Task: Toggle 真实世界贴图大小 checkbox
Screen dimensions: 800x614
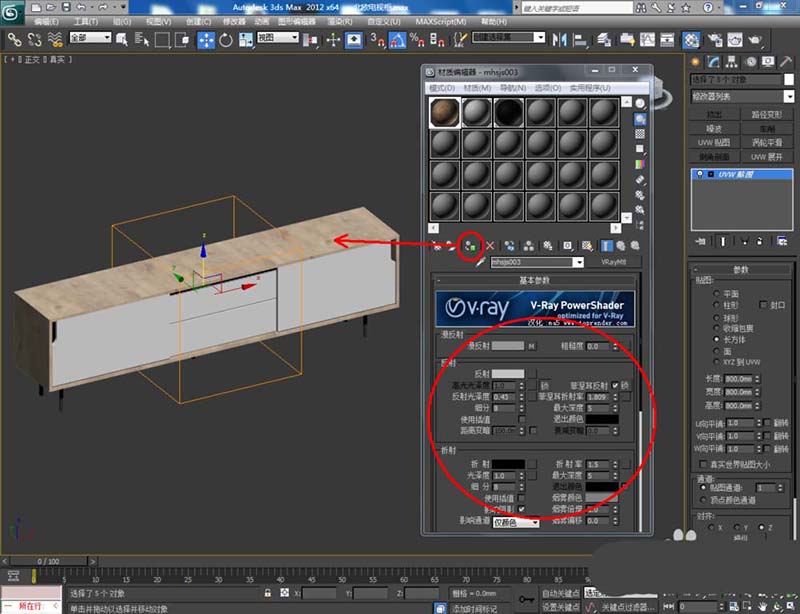Action: click(x=701, y=464)
